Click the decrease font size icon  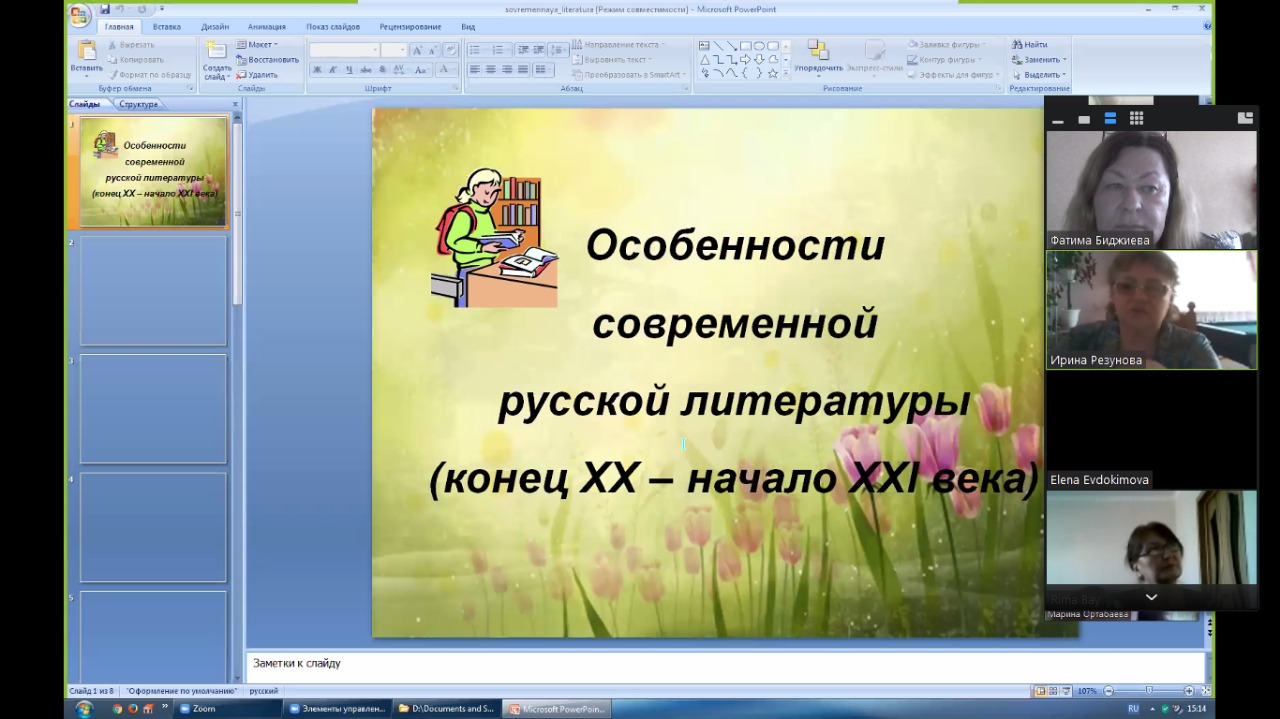(432, 50)
